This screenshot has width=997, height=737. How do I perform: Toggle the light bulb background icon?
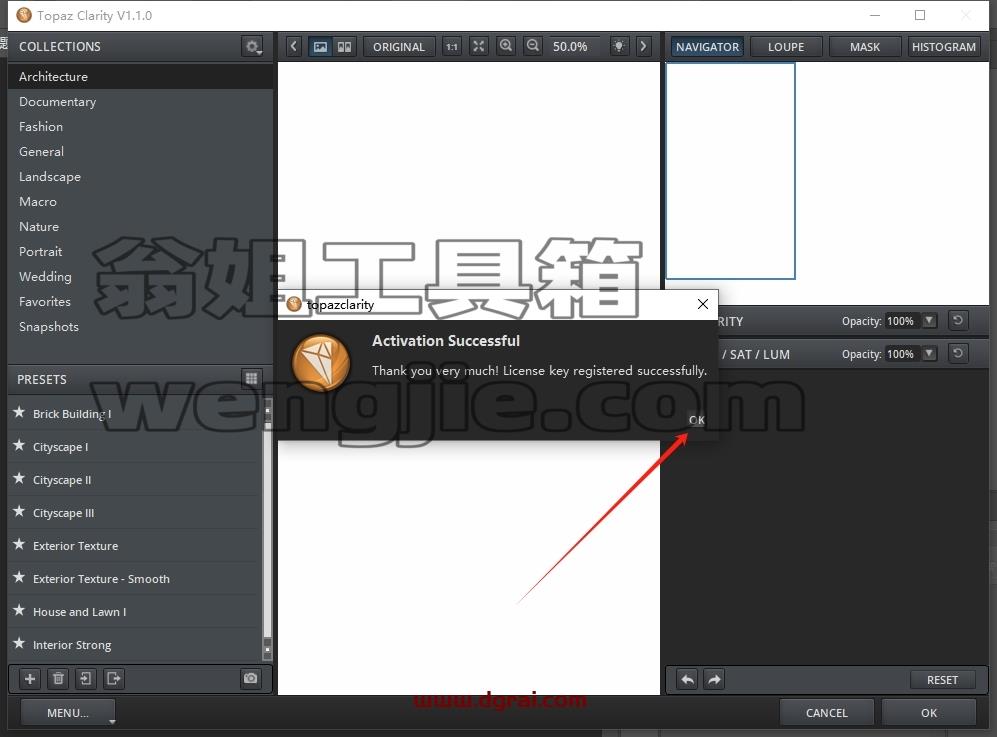[619, 46]
